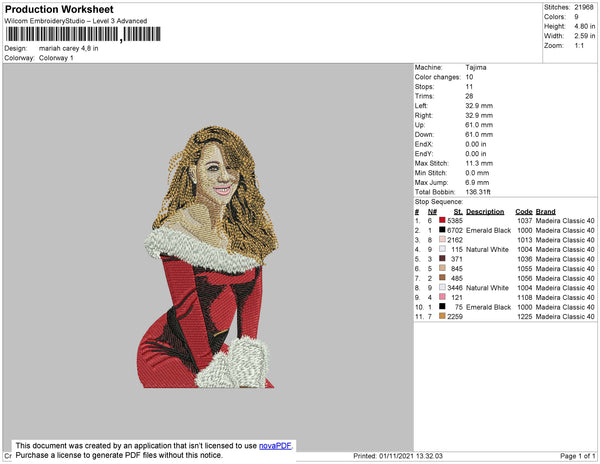Click the Zoom value 1:1
Viewport: 600px width, 464px height.
tap(579, 46)
